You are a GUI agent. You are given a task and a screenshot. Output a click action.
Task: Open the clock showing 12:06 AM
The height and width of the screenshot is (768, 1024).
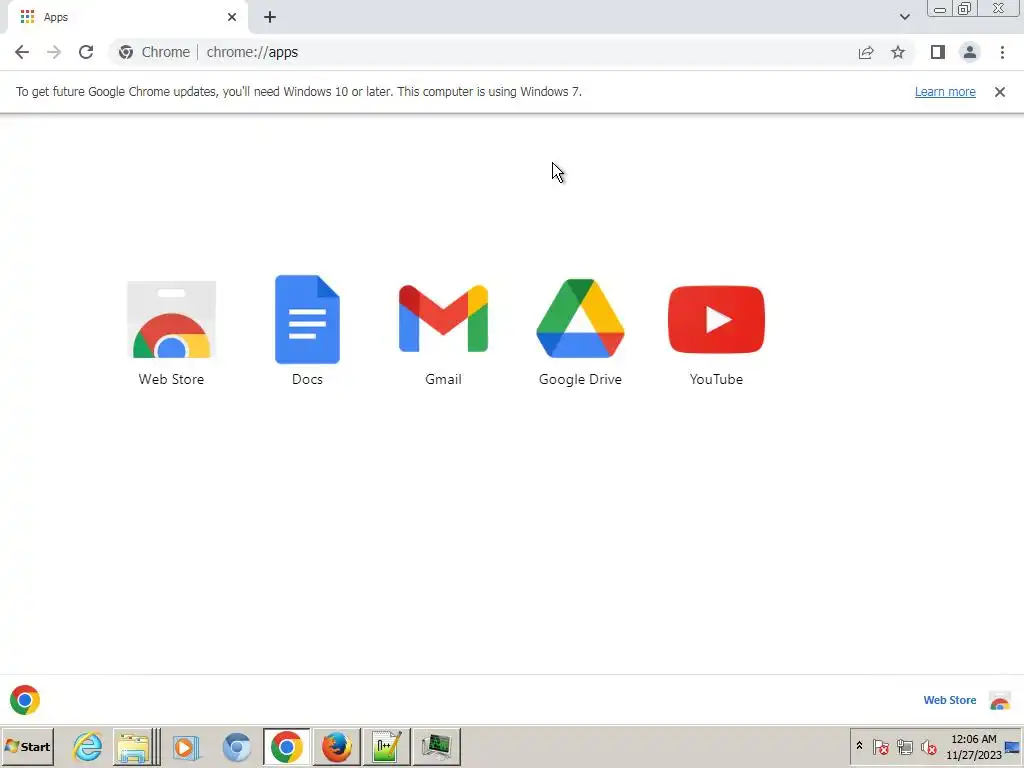click(x=974, y=746)
